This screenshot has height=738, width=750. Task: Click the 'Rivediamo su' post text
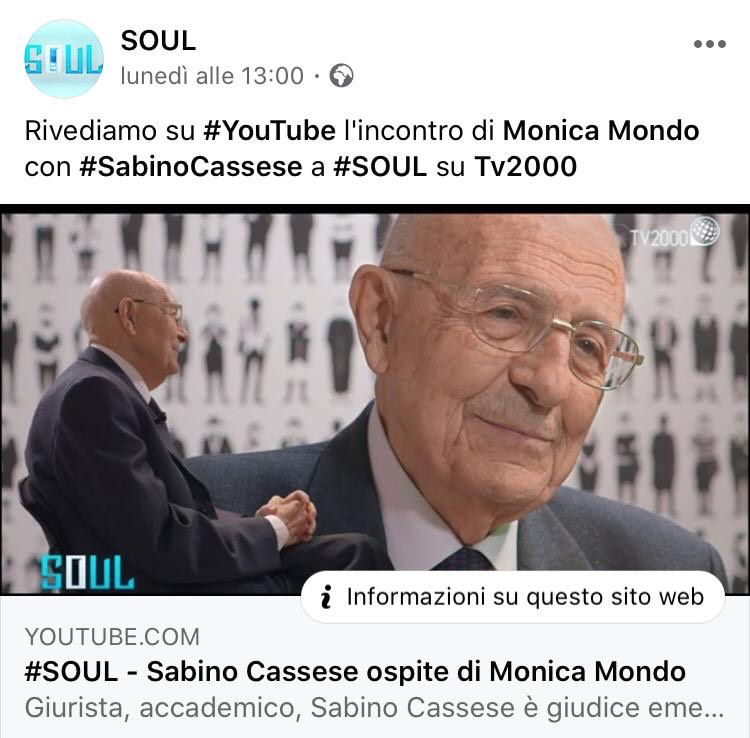(x=104, y=131)
